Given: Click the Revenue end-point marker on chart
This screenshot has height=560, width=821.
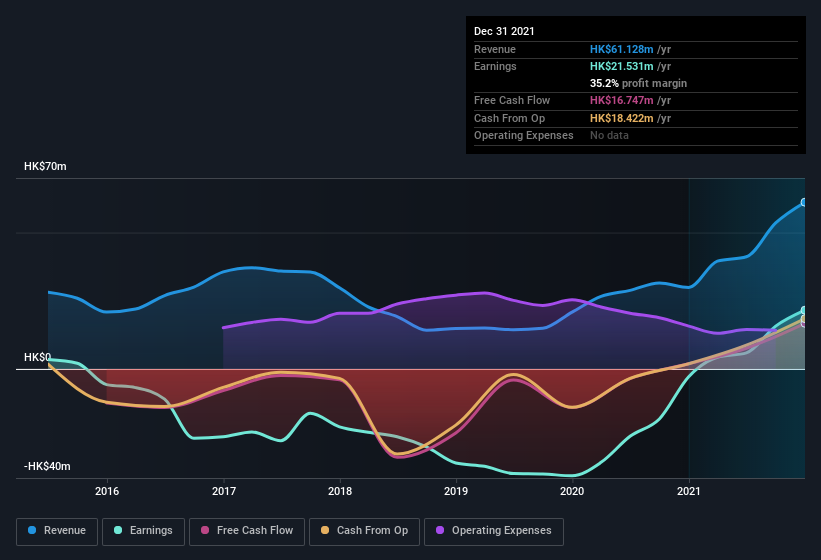Looking at the screenshot, I should pyautogui.click(x=804, y=203).
